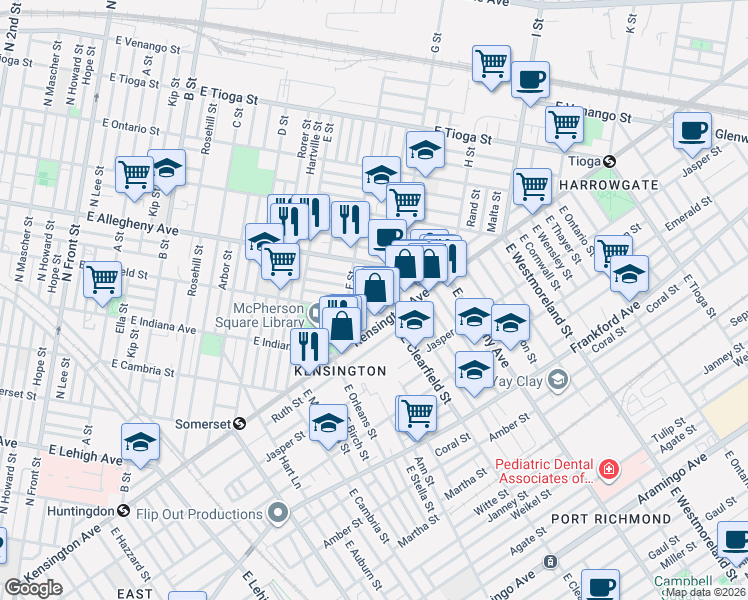Open the Huntingdon transit station icon
The height and width of the screenshot is (600, 748).
[124, 511]
